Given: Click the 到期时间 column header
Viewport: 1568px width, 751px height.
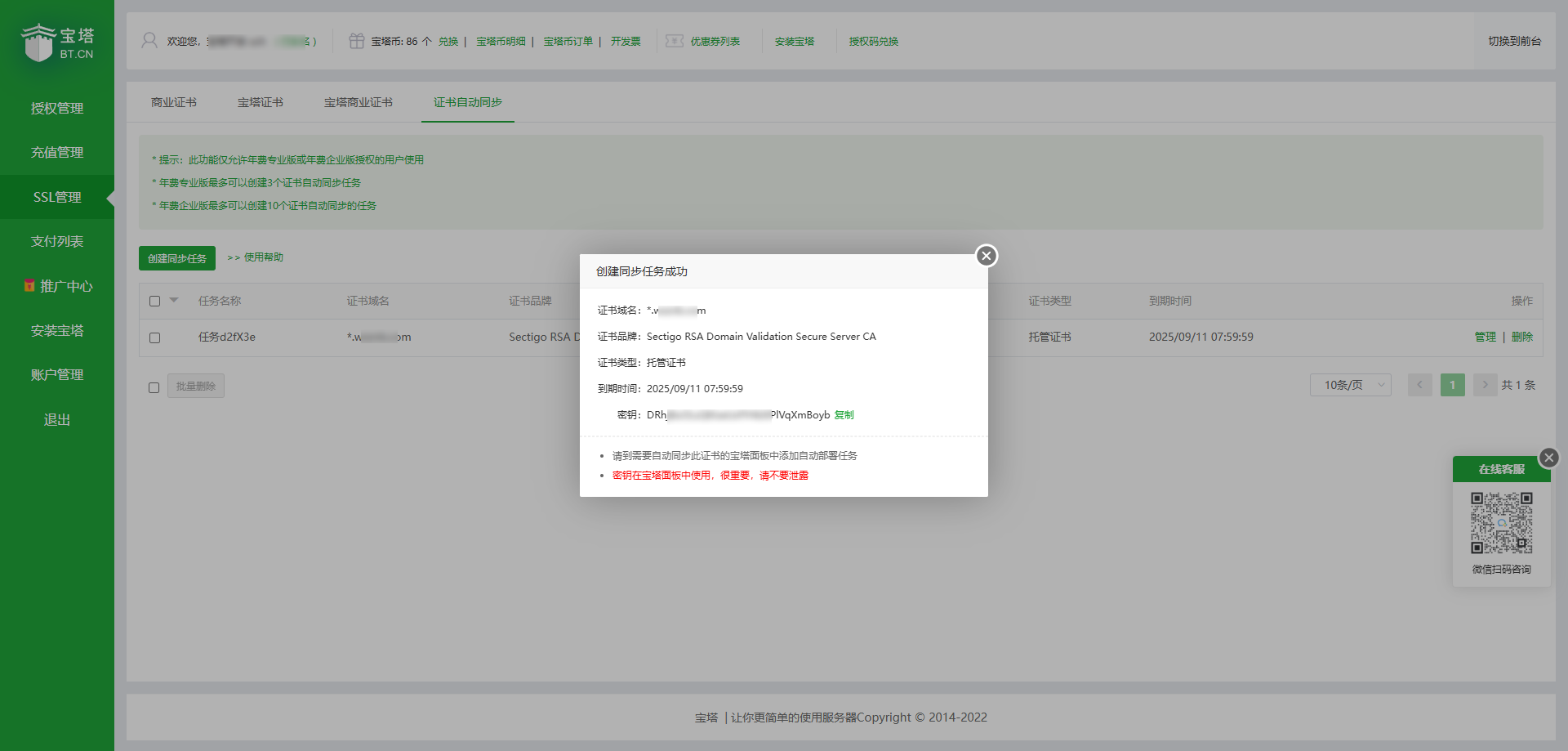Looking at the screenshot, I should [x=1170, y=301].
